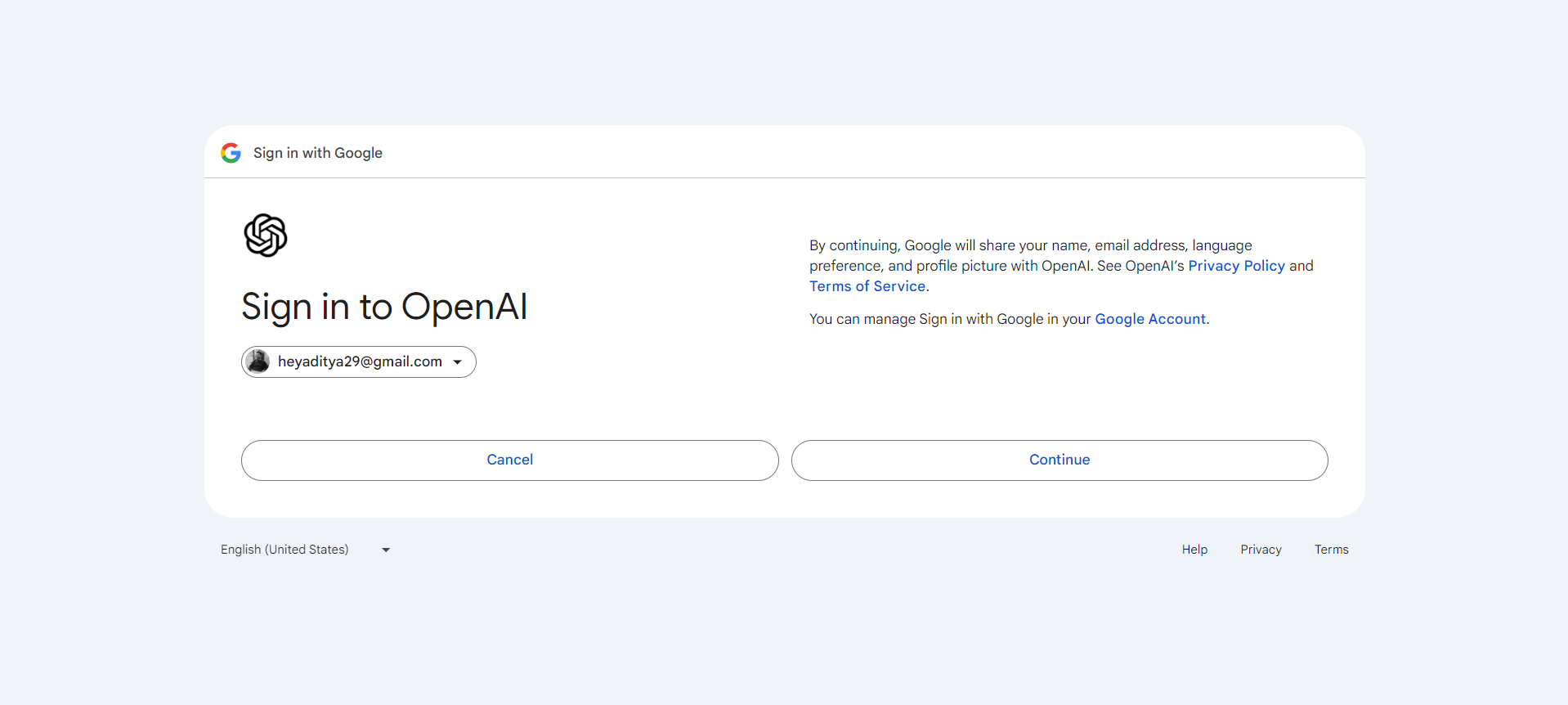
Task: Open OpenAI's Privacy Policy link
Action: pos(1236,266)
